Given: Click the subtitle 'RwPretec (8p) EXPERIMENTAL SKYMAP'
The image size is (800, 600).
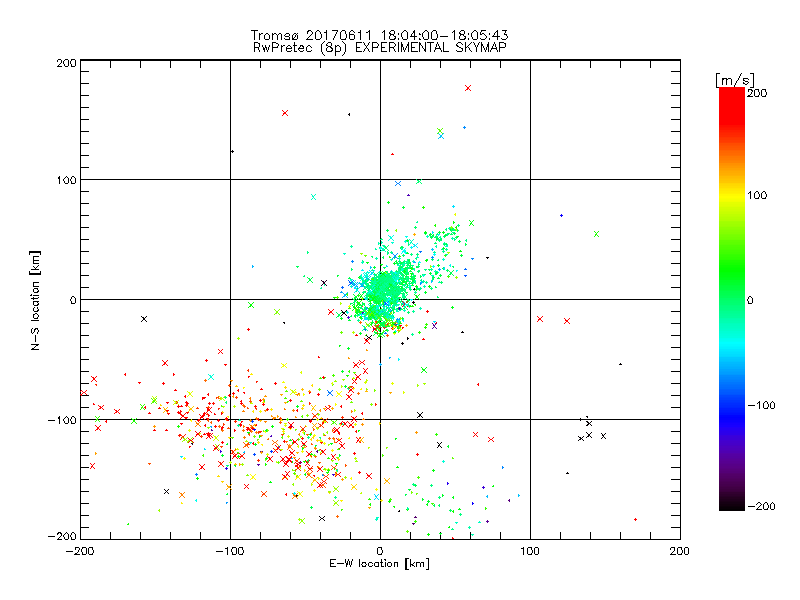Looking at the screenshot, I should [x=380, y=47].
